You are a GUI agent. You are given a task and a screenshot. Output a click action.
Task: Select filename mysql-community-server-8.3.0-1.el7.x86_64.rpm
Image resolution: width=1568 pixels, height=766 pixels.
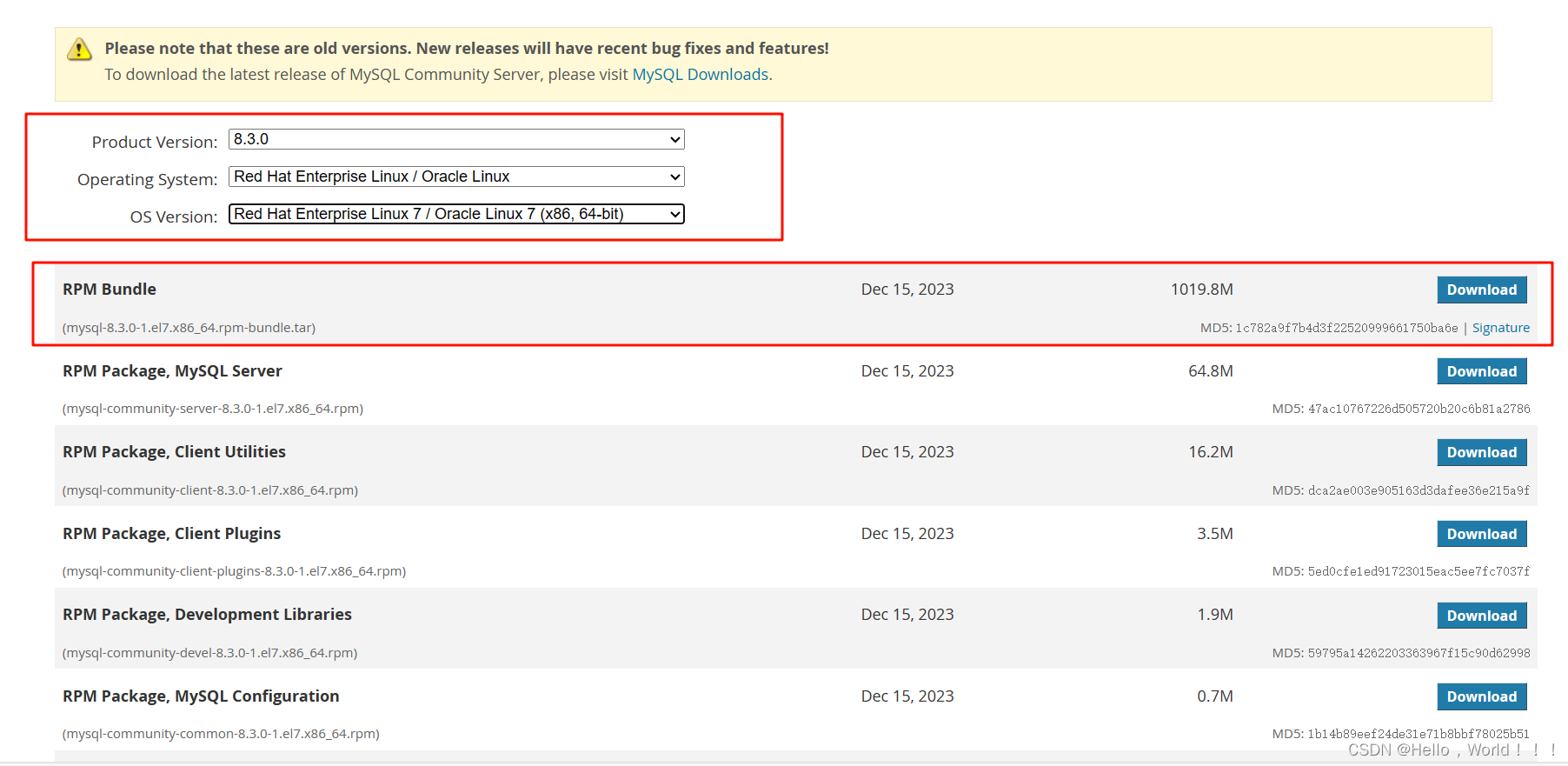[213, 409]
